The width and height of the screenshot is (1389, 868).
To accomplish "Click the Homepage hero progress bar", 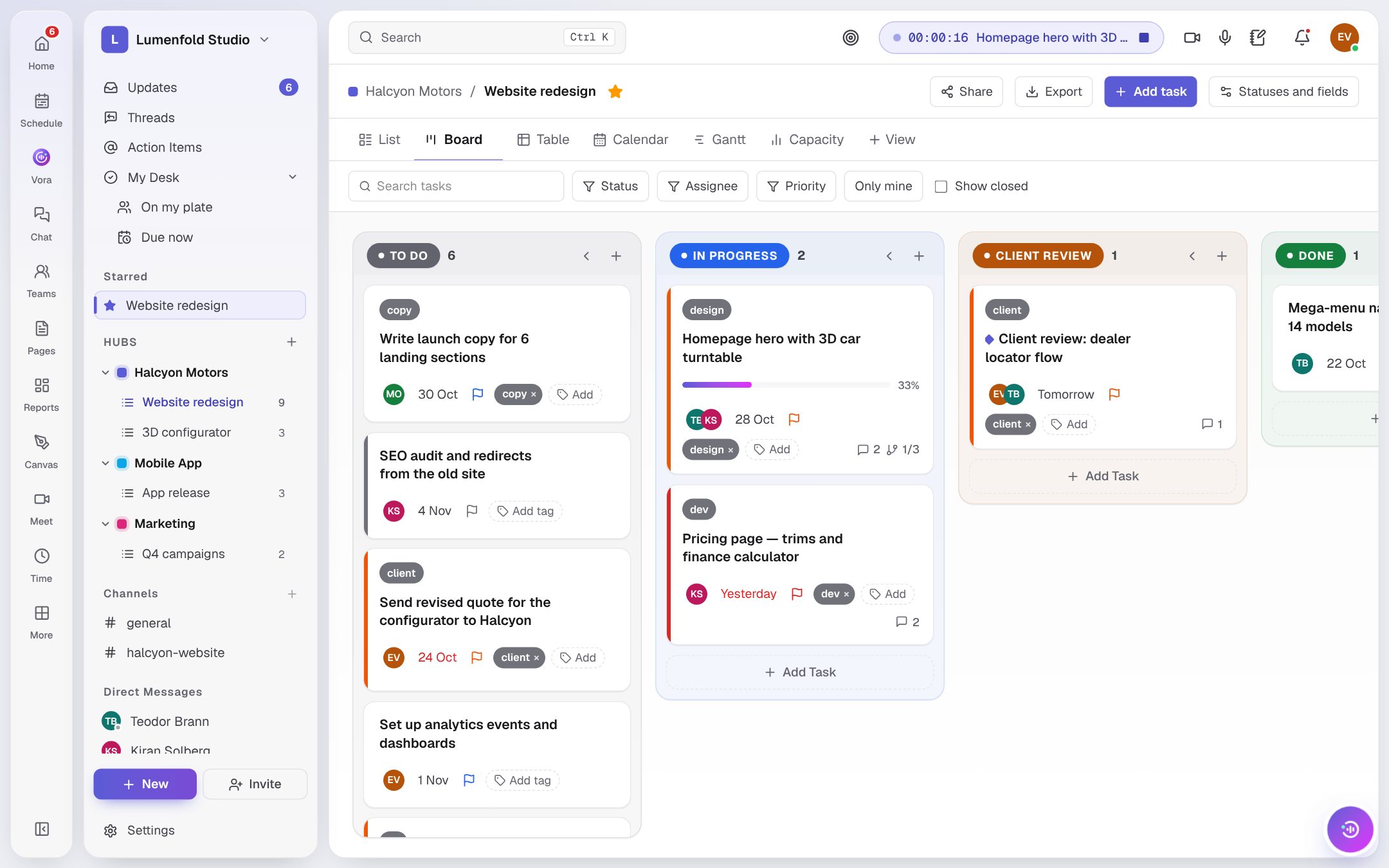I will [786, 385].
